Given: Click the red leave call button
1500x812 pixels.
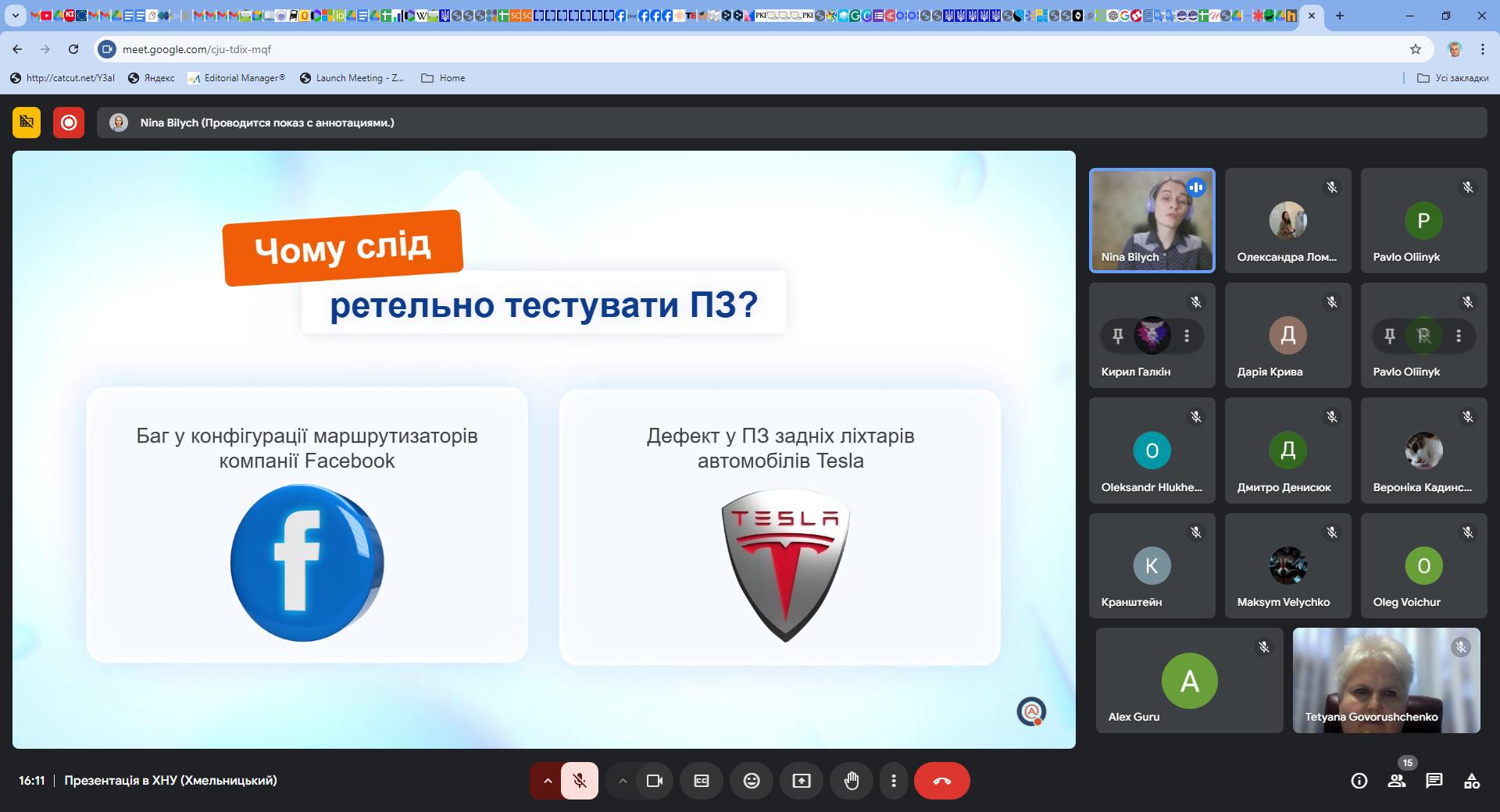Looking at the screenshot, I should [941, 781].
